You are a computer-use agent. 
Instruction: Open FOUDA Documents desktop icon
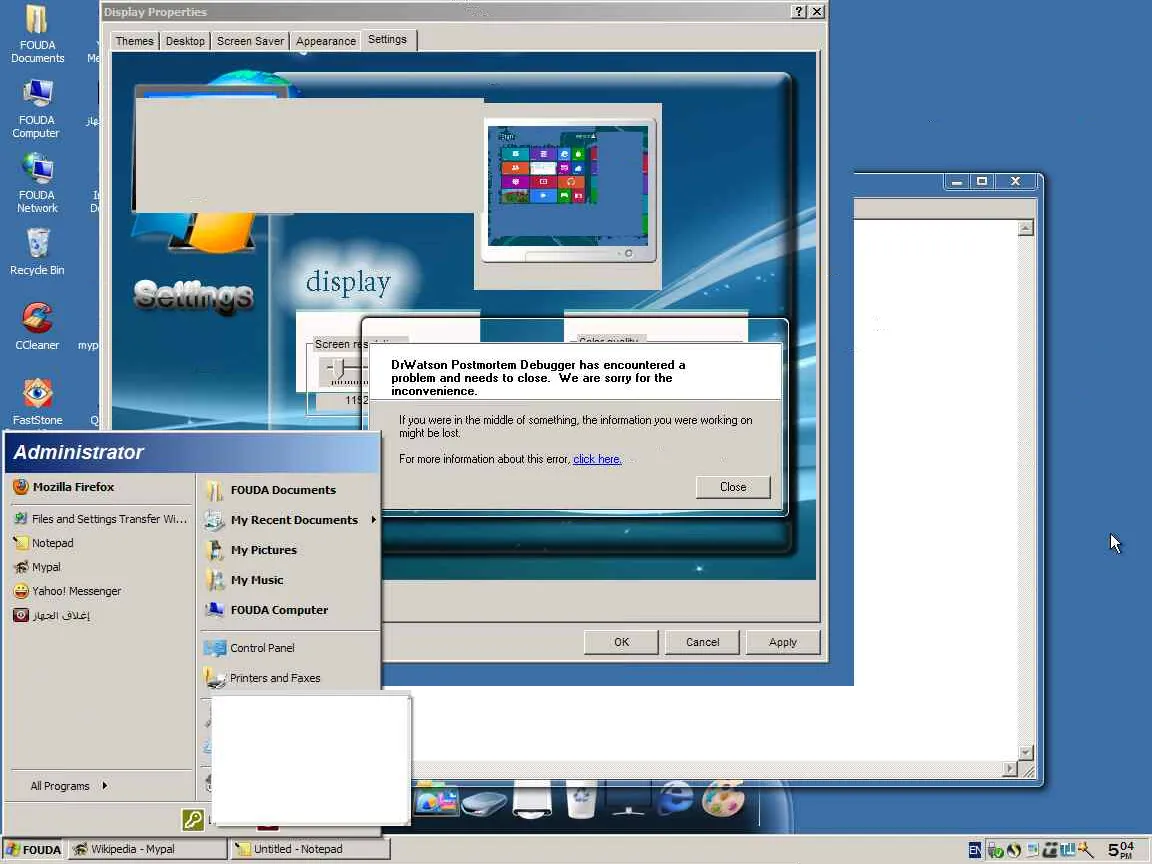tap(37, 35)
